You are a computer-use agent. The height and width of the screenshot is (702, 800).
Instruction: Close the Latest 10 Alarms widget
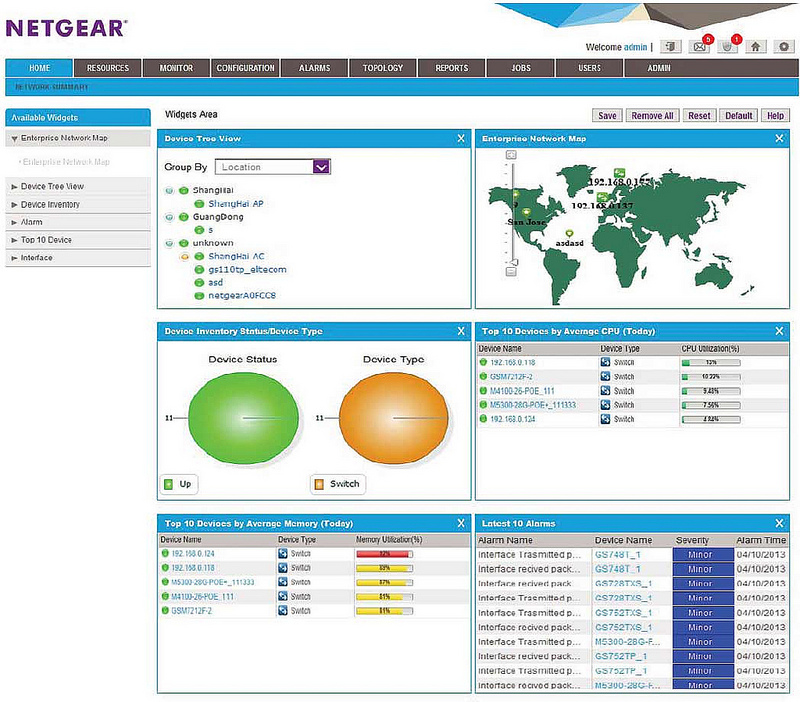[779, 523]
